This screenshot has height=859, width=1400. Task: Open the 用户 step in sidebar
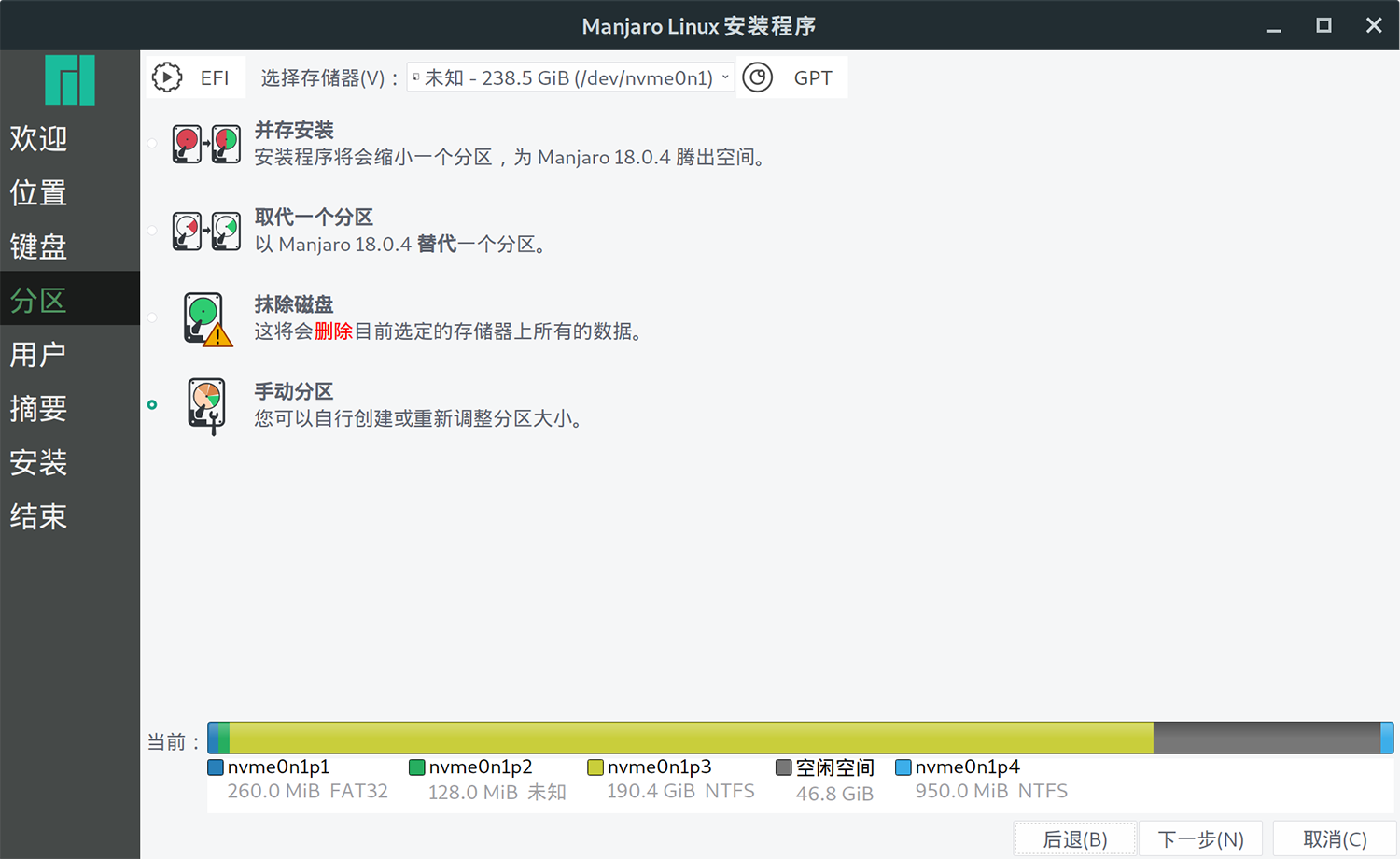pos(38,354)
